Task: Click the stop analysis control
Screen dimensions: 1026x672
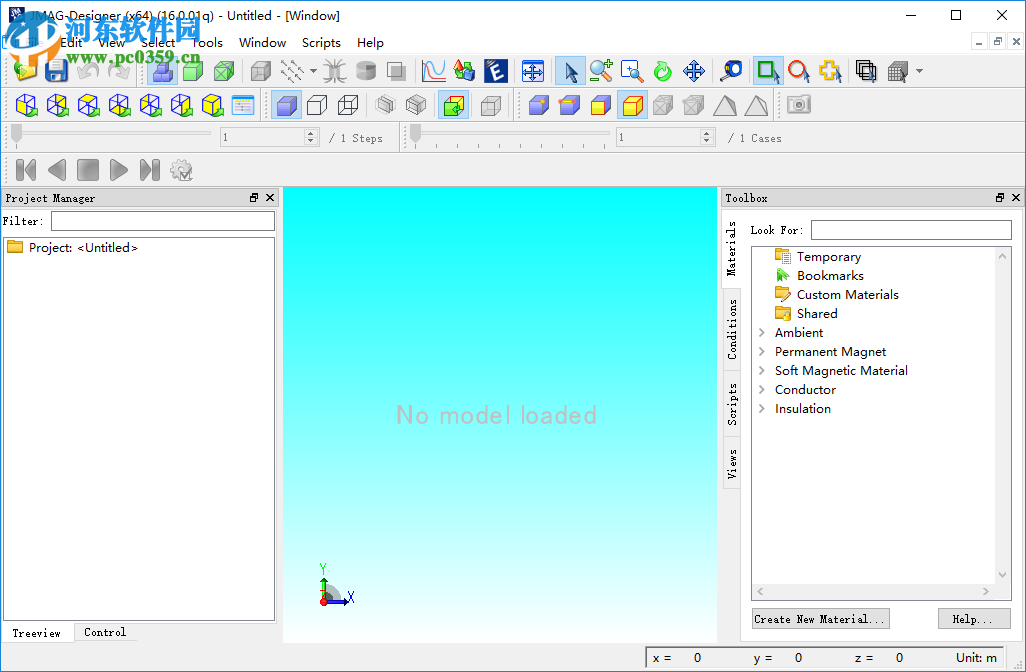Action: pos(87,170)
